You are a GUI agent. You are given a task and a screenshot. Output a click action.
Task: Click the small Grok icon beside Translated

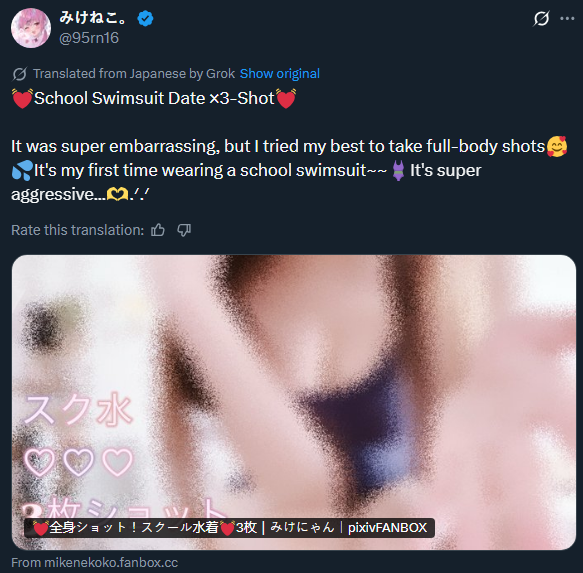click(x=19, y=74)
